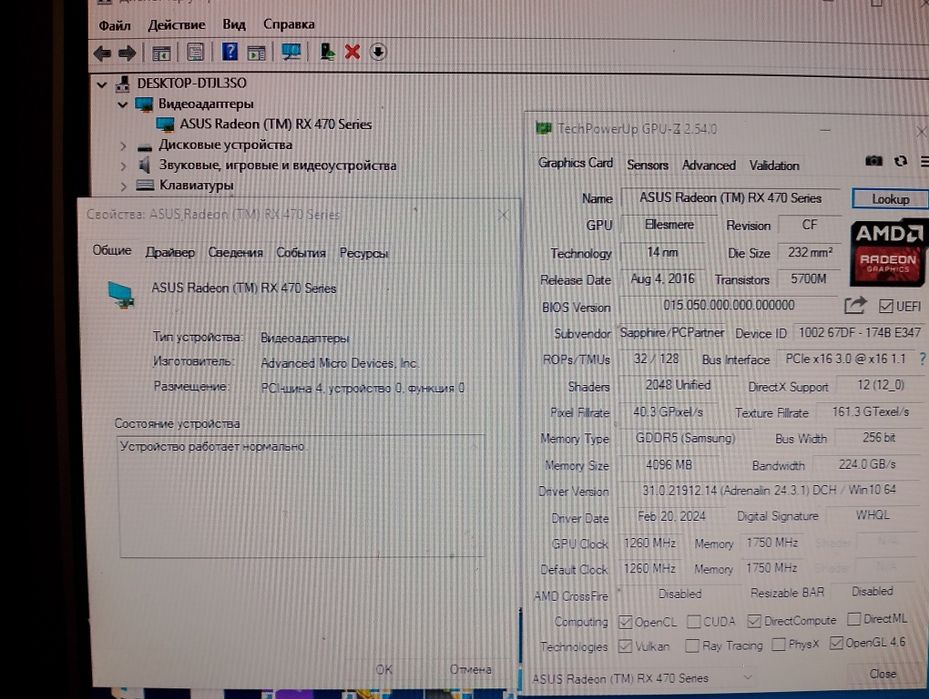
Task: Collapse the DESKTOP-DTJL3SO tree root
Action: [x=102, y=85]
